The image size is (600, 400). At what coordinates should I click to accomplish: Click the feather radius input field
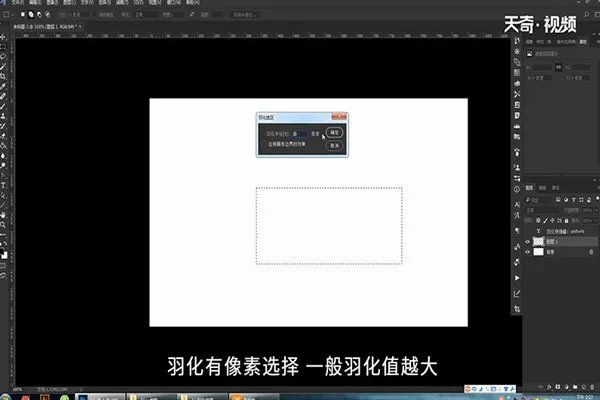[x=300, y=134]
